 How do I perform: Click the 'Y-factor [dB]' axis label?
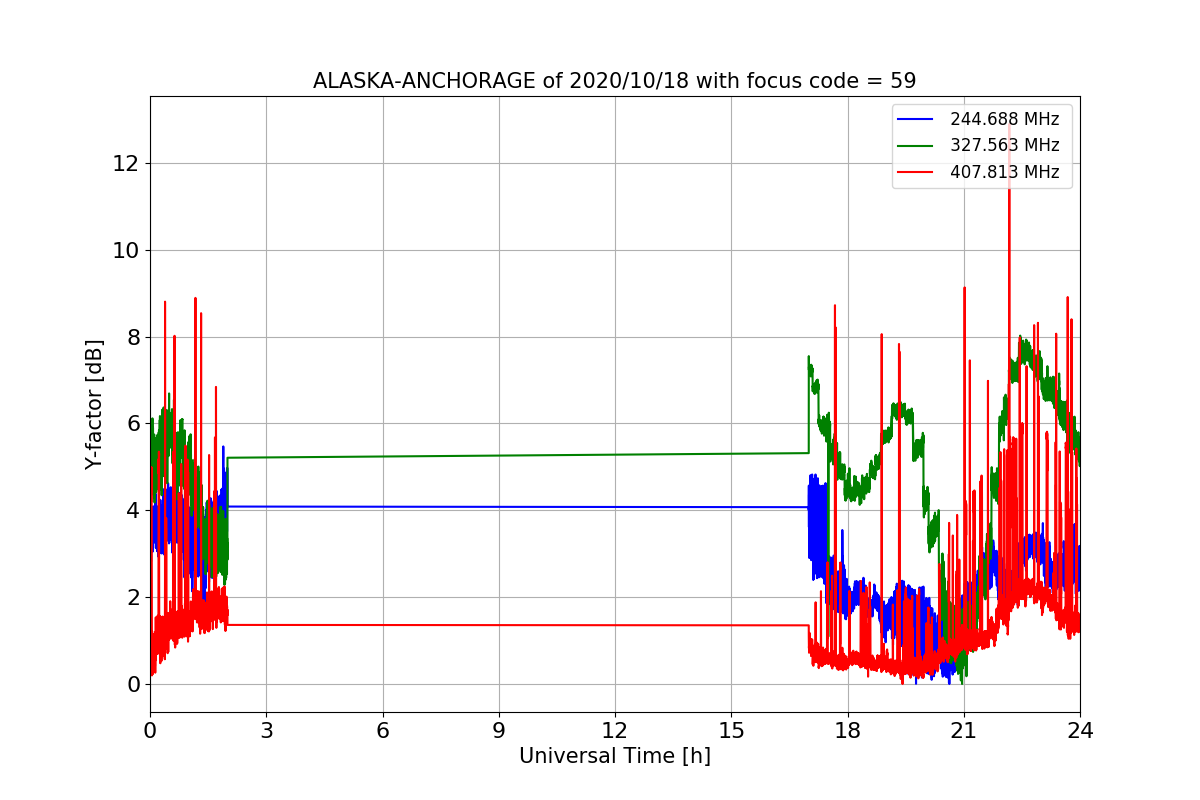[94, 405]
